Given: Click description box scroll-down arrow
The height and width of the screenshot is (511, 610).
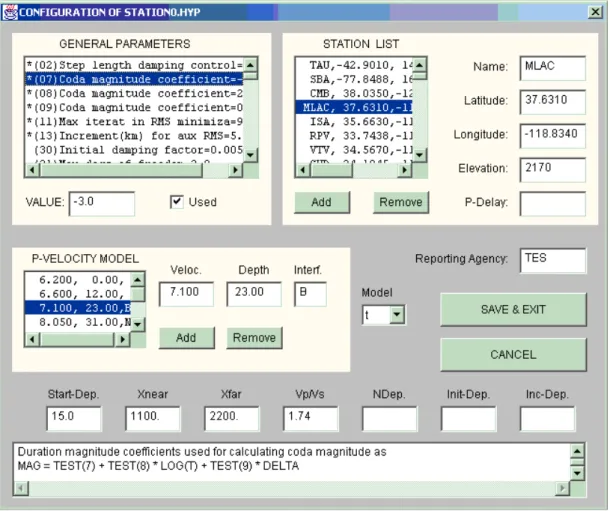Looking at the screenshot, I should (x=577, y=473).
